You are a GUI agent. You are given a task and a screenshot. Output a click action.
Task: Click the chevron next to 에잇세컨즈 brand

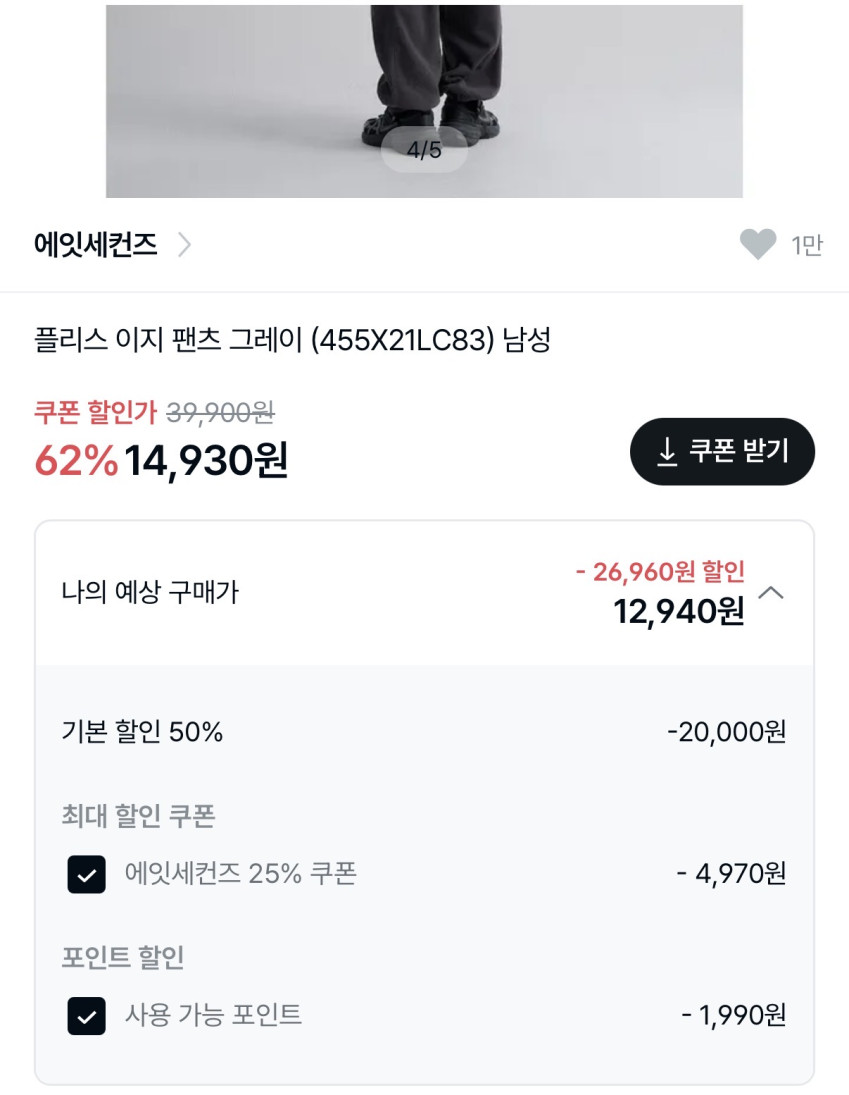[x=184, y=245]
